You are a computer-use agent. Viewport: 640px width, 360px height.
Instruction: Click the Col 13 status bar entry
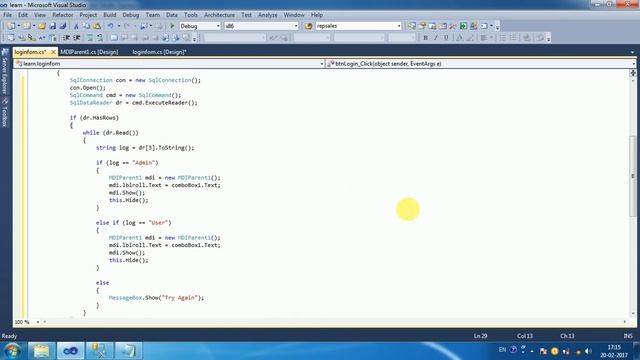pos(524,336)
